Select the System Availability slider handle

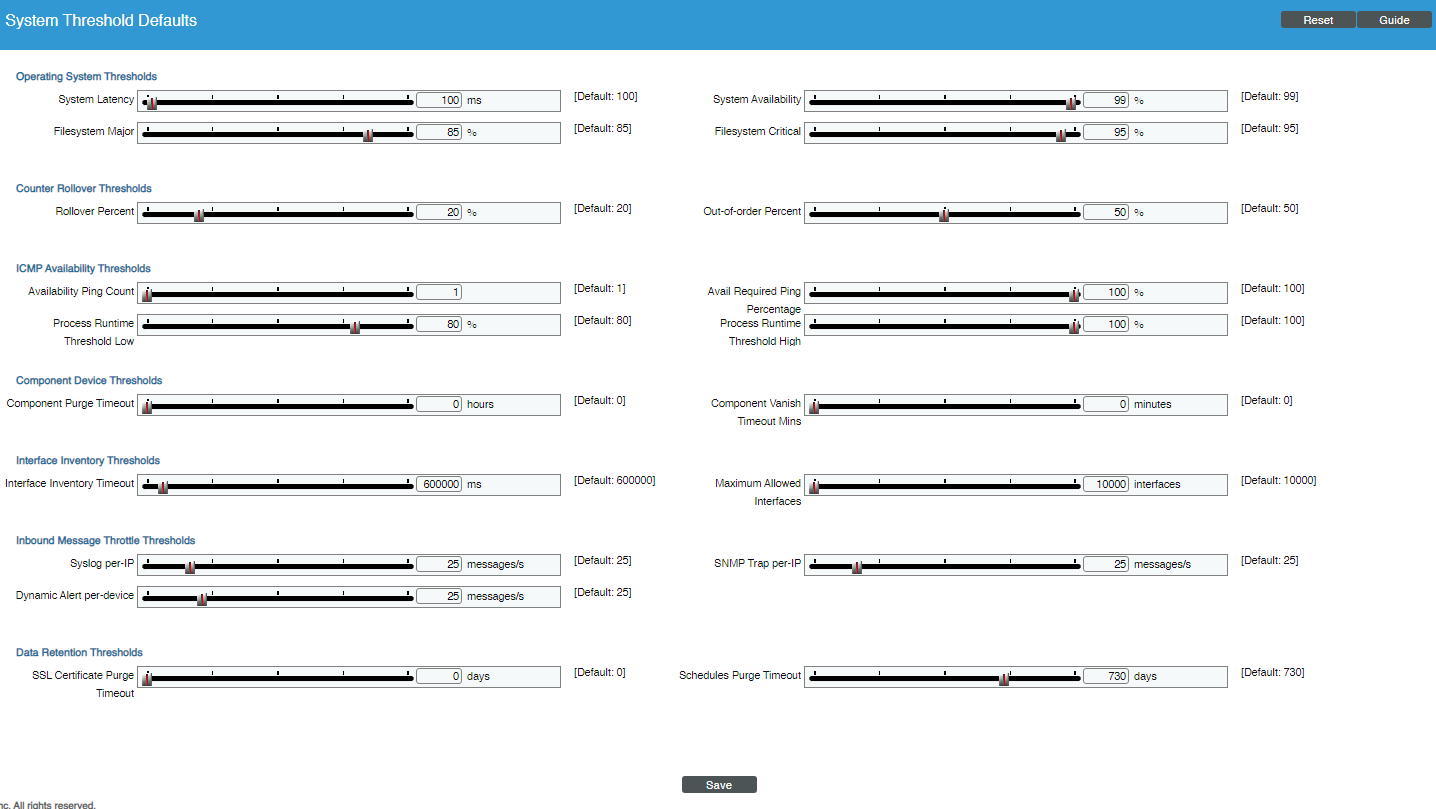coord(1073,100)
